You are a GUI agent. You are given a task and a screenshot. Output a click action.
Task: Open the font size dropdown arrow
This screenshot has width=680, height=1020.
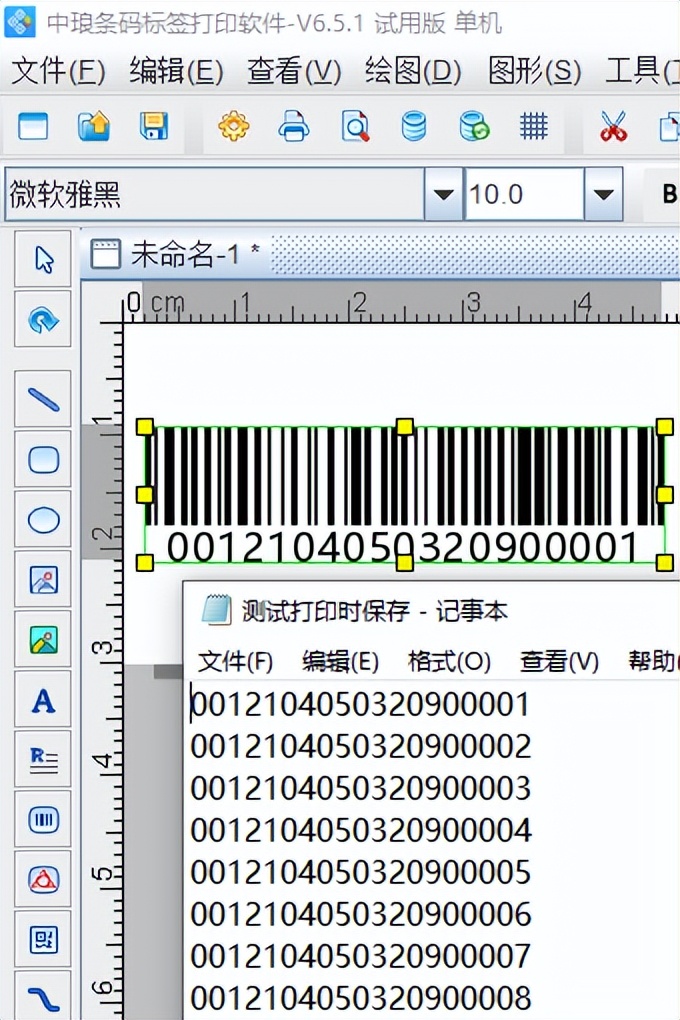click(x=603, y=194)
